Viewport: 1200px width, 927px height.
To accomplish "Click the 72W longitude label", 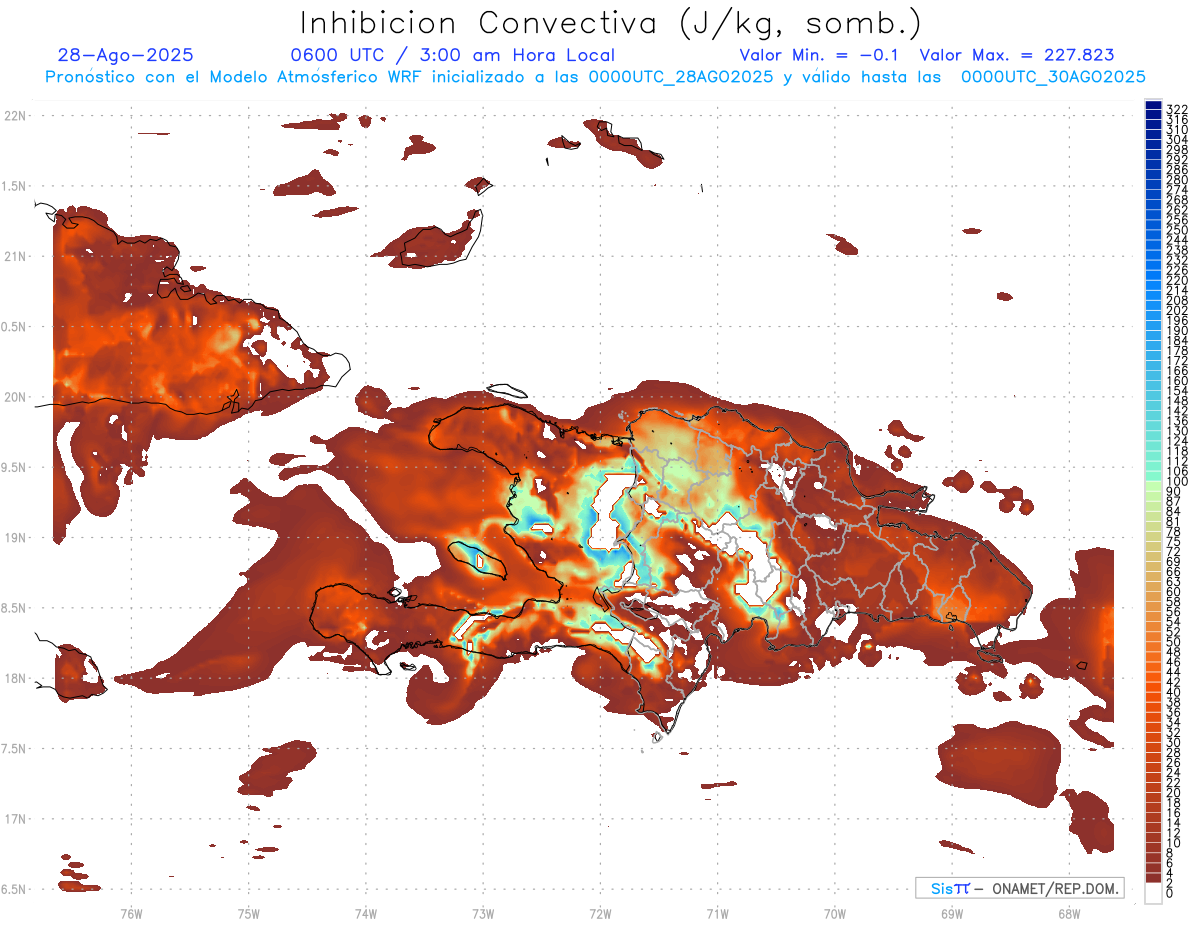I will [600, 913].
